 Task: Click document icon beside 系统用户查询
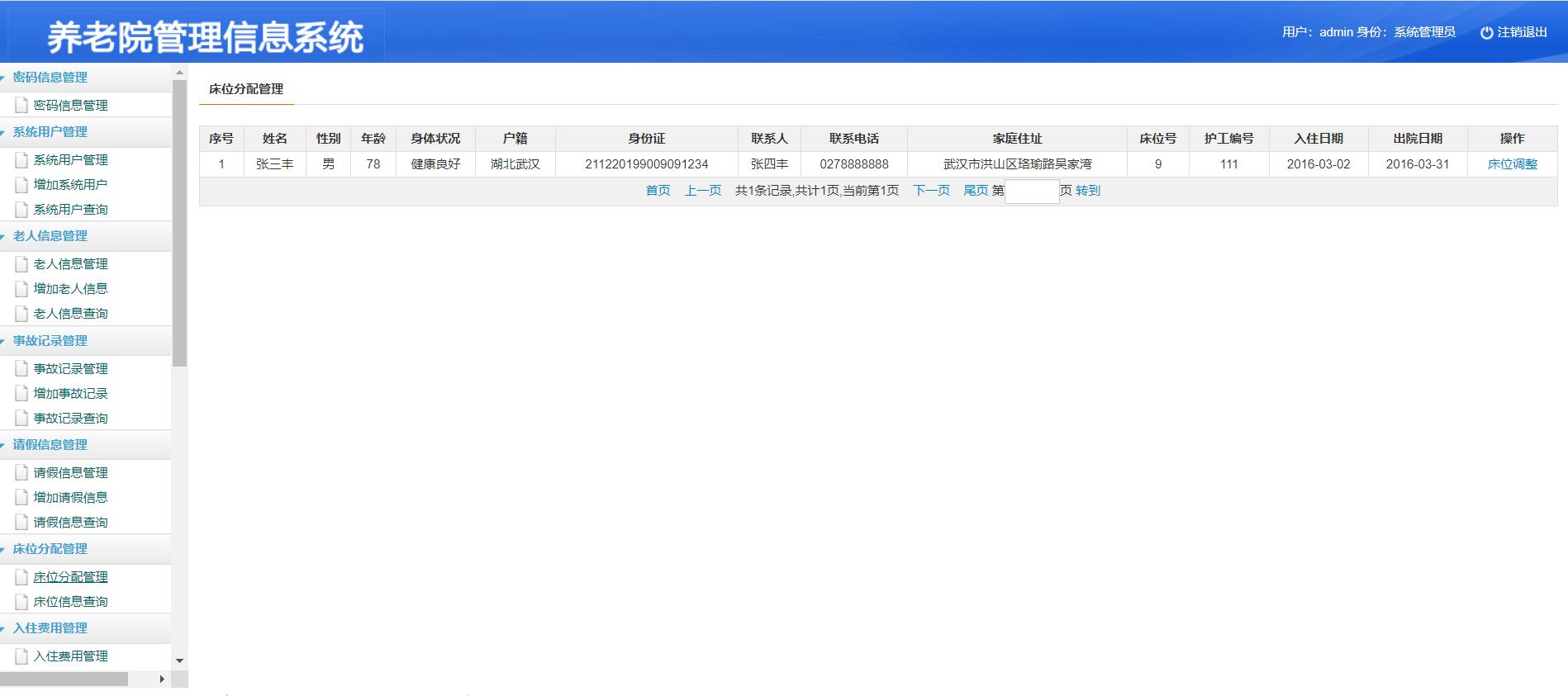click(x=21, y=209)
